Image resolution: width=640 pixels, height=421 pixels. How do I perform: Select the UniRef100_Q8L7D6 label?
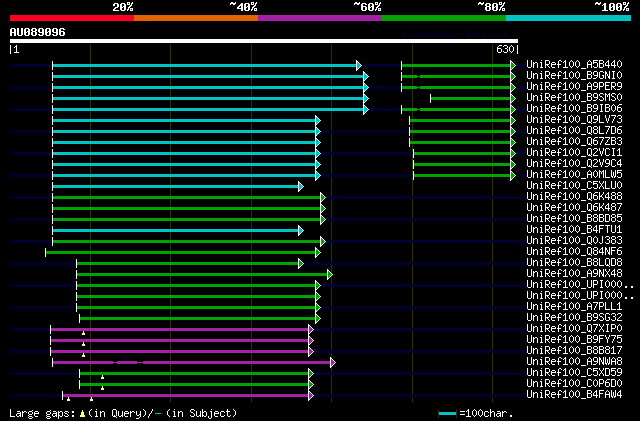point(574,130)
